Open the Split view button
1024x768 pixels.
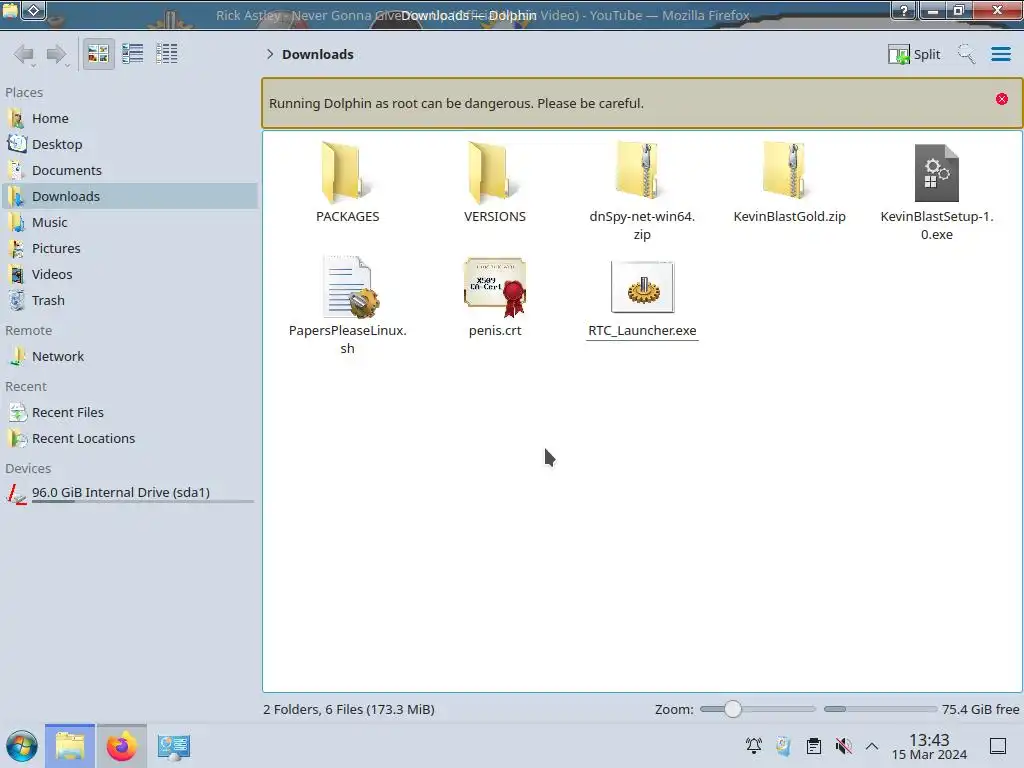coord(914,54)
